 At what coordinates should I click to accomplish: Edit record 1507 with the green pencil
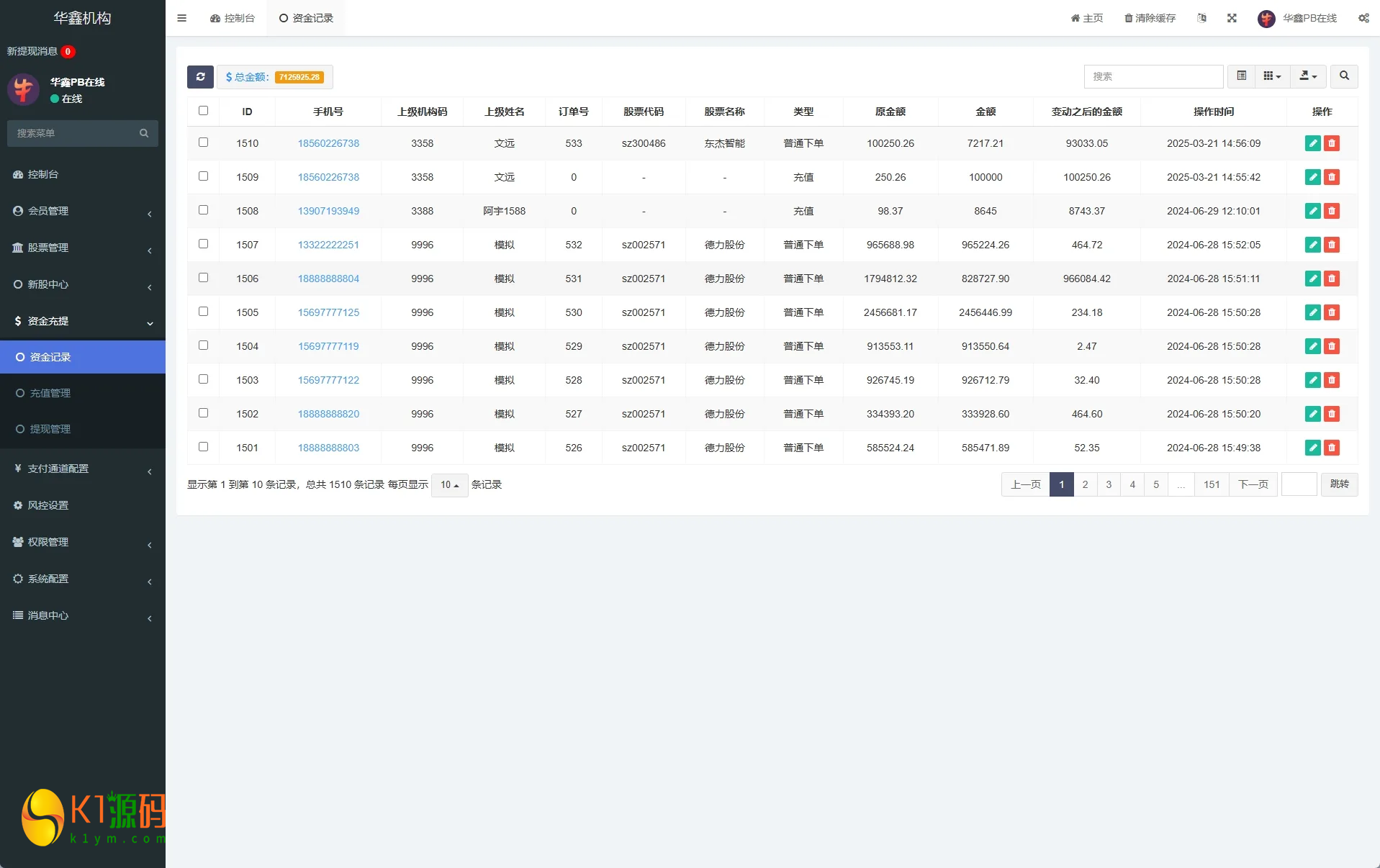1313,245
